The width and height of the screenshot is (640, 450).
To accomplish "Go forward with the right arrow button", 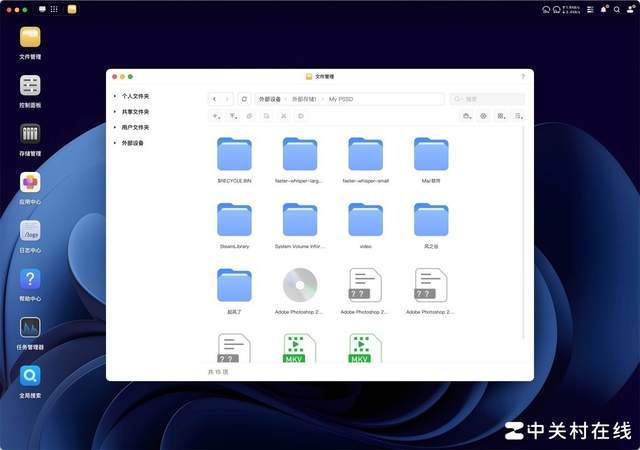I will (227, 99).
